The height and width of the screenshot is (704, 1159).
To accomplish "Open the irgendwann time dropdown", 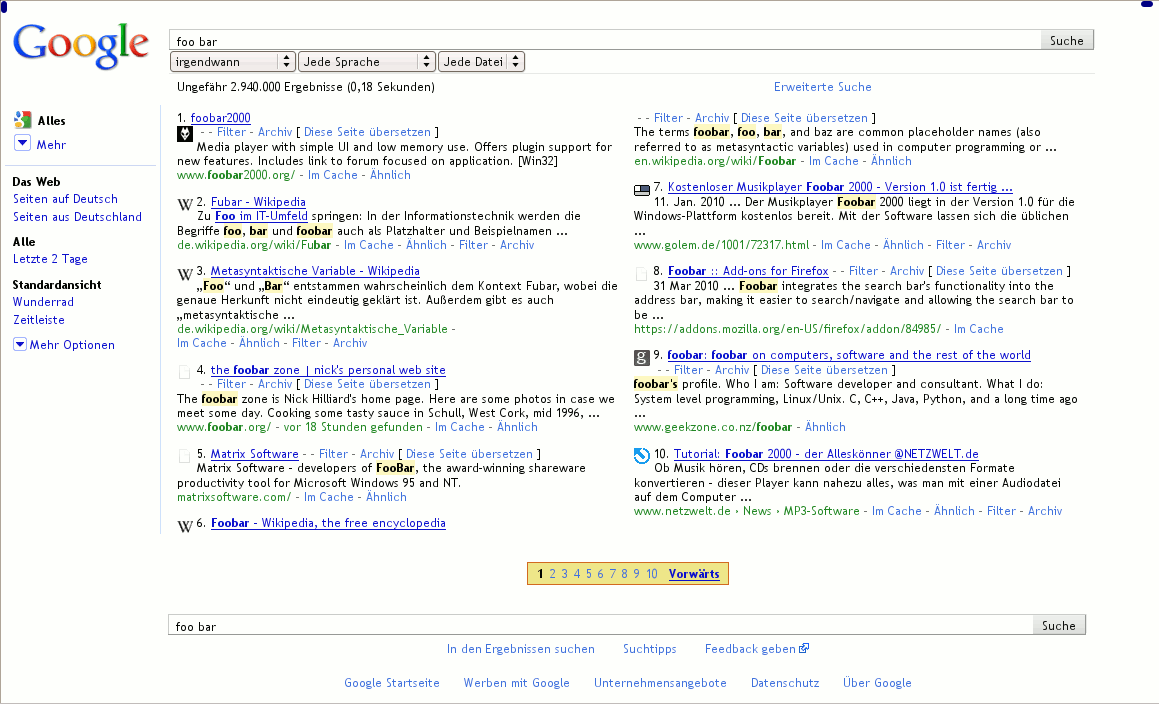I will click(232, 62).
